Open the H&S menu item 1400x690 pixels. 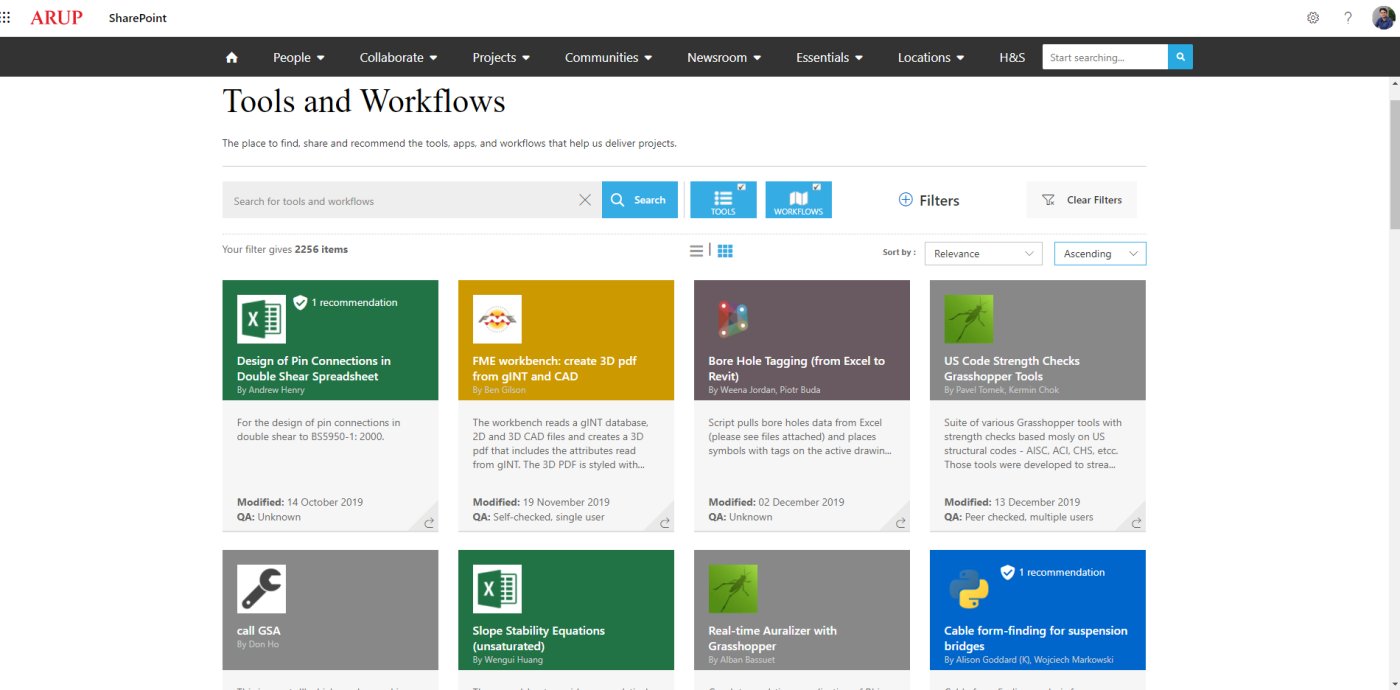[x=1012, y=57]
